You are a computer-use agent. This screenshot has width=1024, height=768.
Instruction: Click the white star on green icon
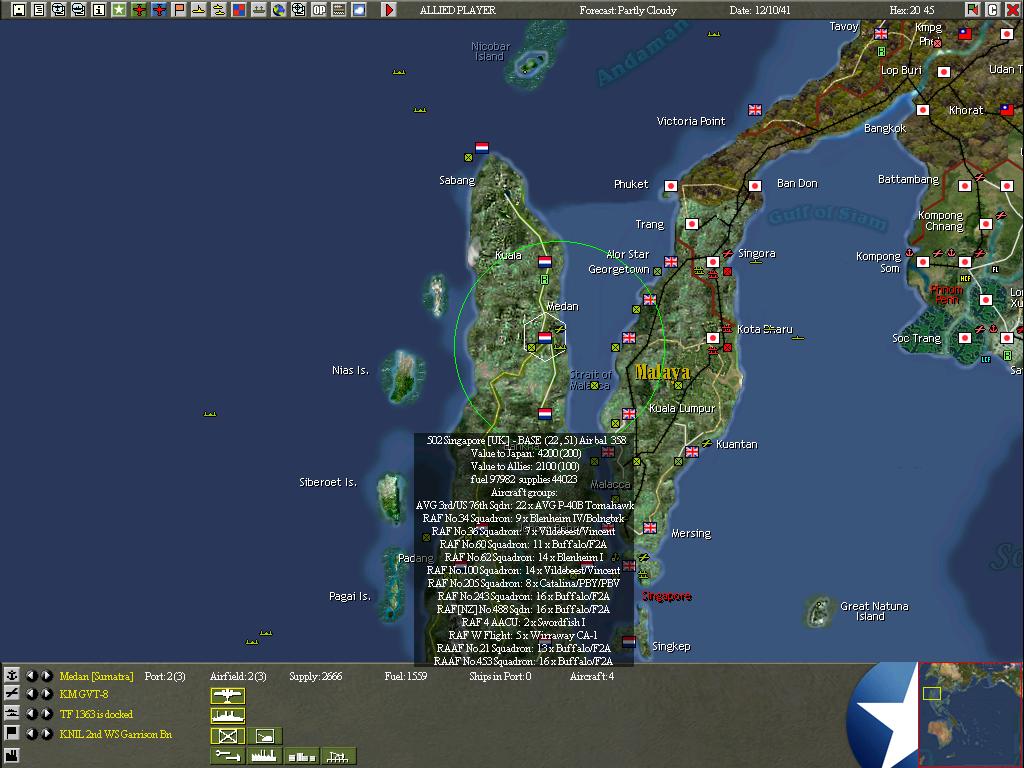119,10
